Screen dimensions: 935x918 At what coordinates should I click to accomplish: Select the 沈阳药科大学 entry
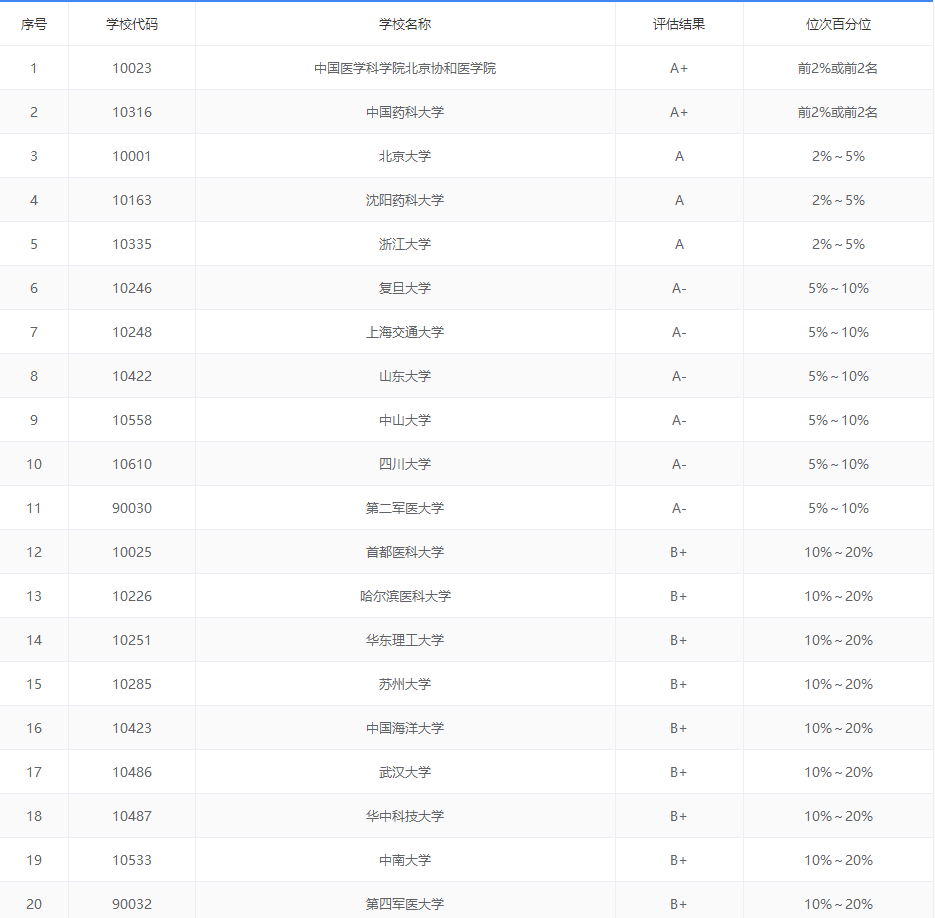[x=405, y=200]
